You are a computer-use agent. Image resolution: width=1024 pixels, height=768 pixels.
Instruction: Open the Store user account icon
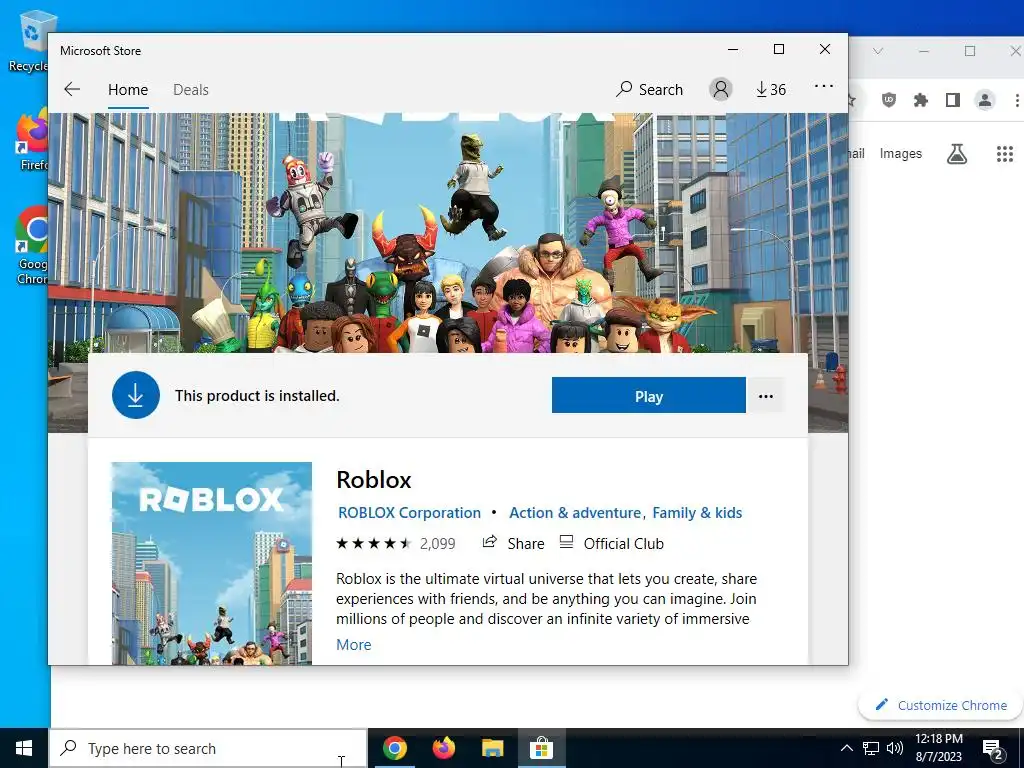tap(720, 89)
